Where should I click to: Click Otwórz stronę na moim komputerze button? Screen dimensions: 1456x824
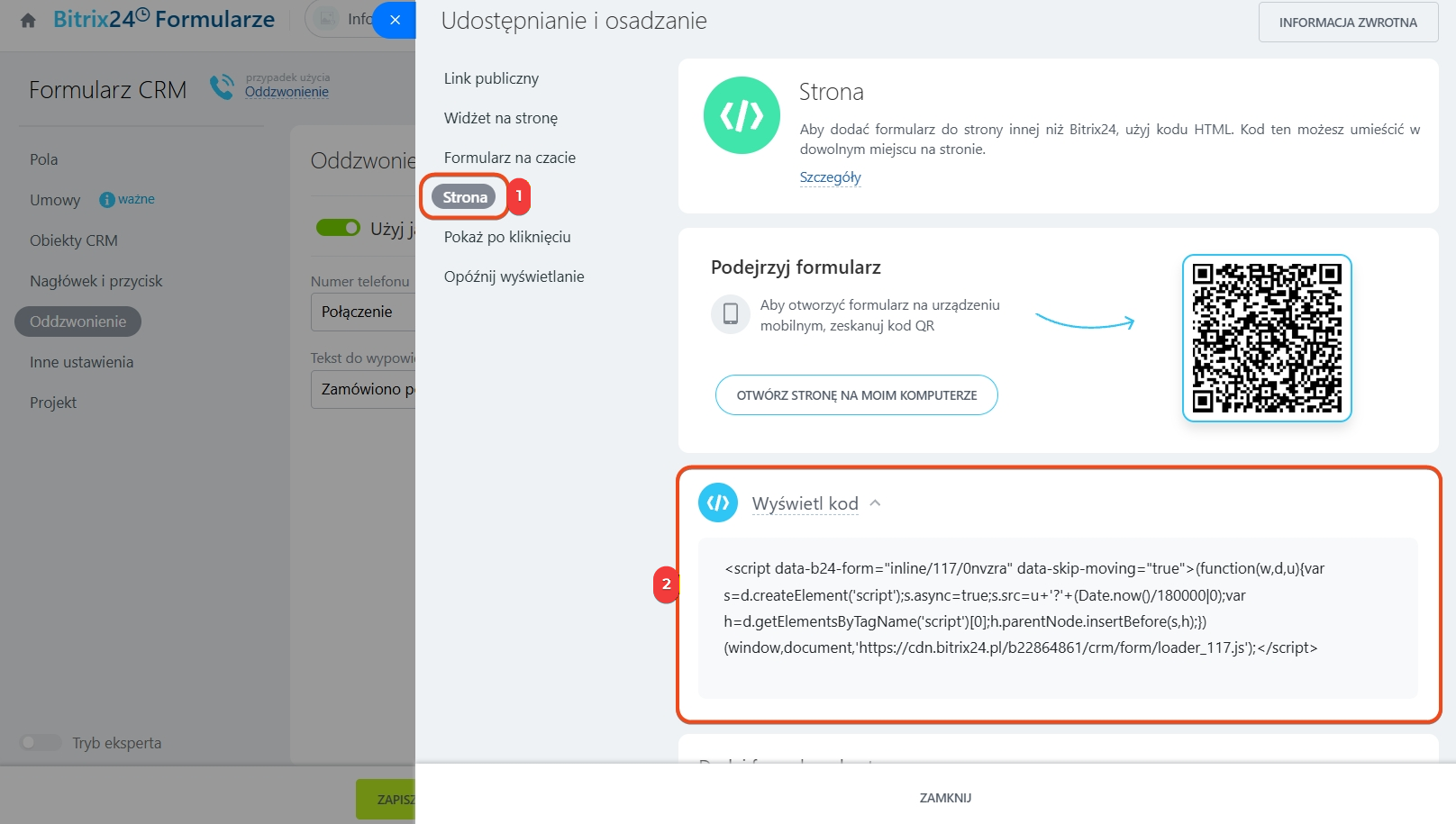[x=856, y=395]
